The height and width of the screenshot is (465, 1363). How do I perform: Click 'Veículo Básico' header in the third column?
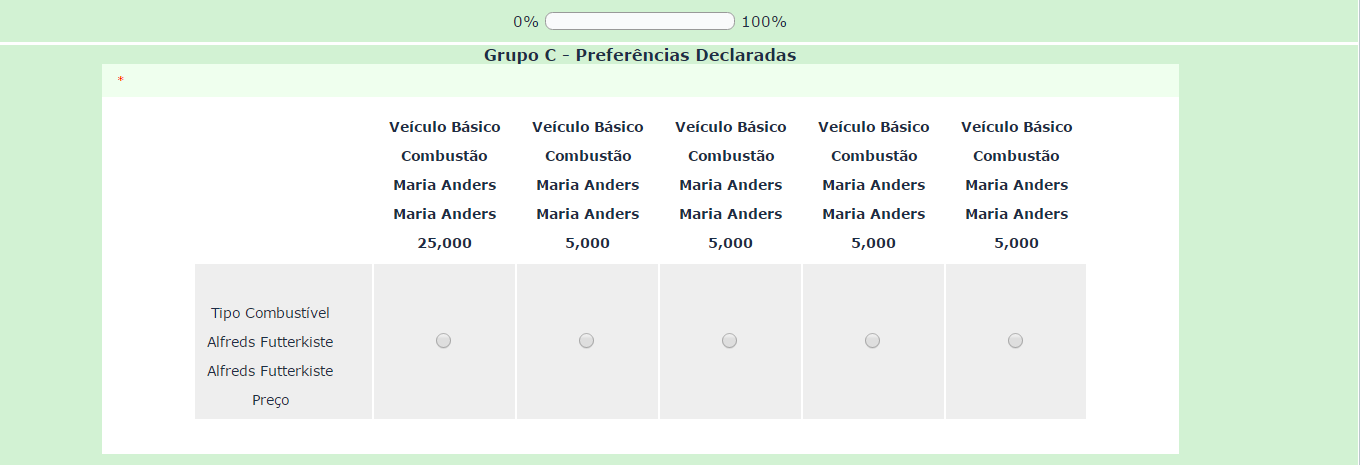(x=731, y=127)
